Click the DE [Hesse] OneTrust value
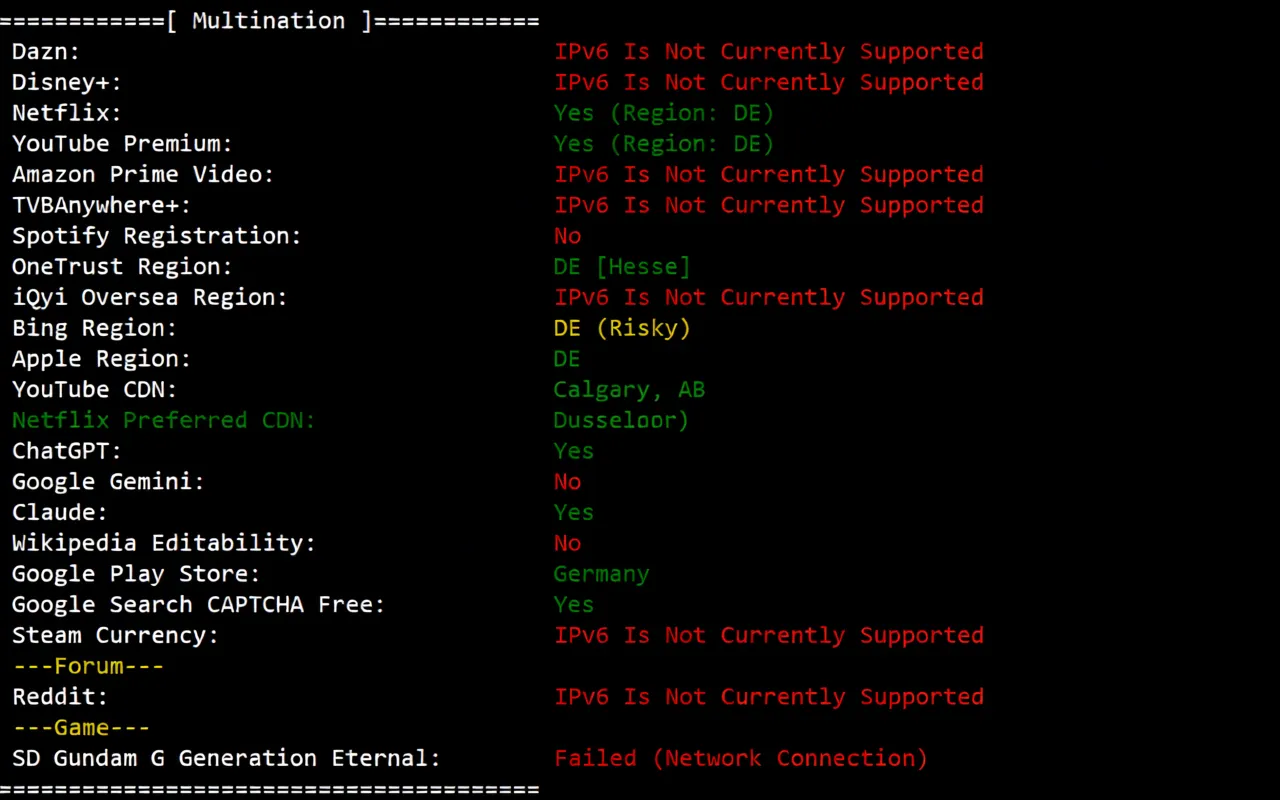 coord(621,267)
